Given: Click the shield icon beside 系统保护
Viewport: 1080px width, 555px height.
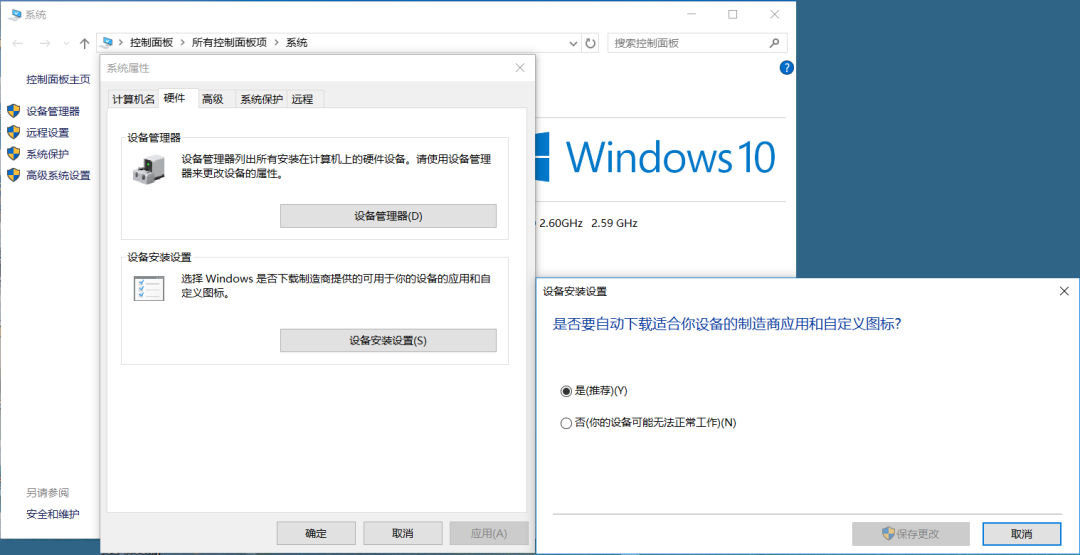Looking at the screenshot, I should (13, 154).
